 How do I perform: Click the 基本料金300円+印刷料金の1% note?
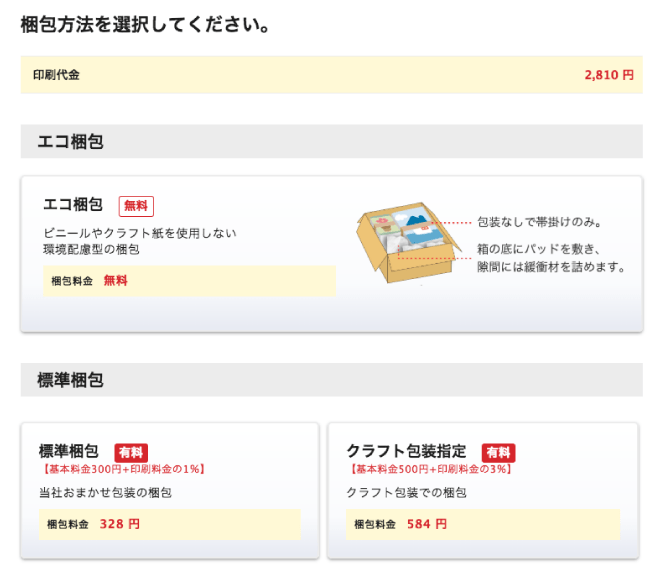click(x=123, y=469)
